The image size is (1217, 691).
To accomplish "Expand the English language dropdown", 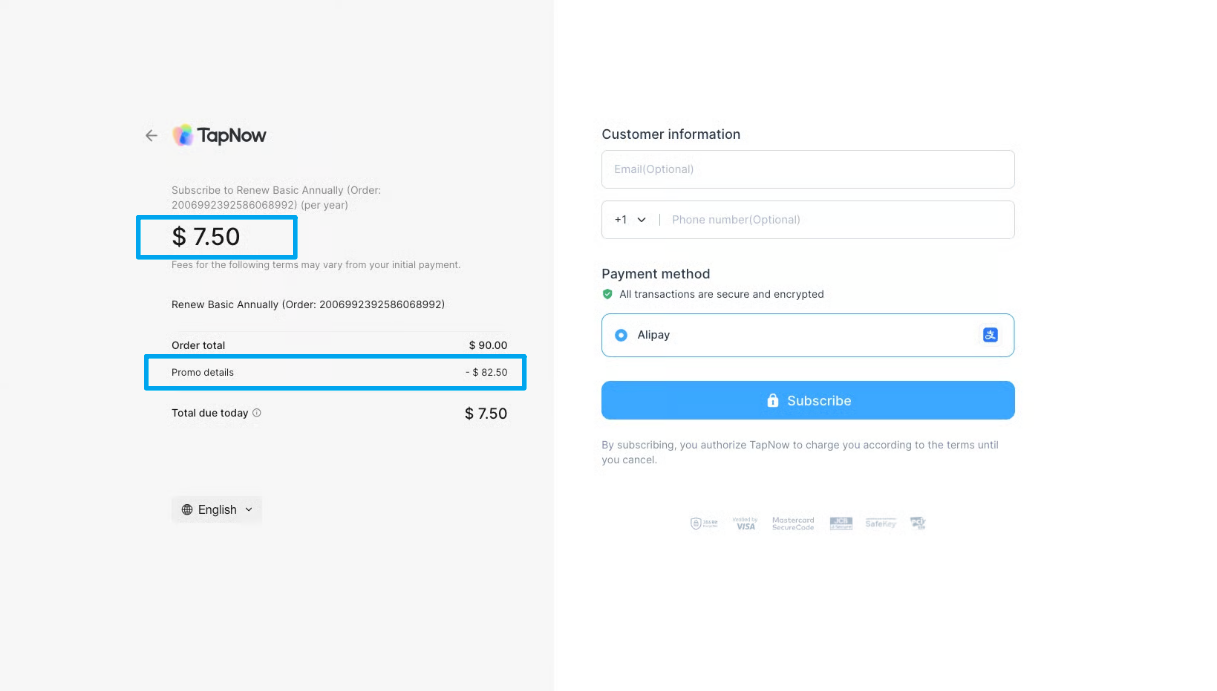I will [216, 510].
